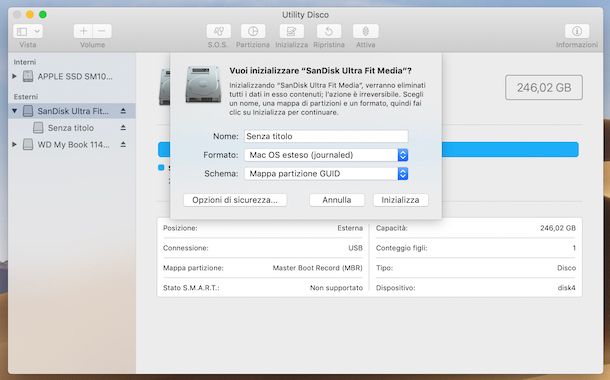Confirm with the Inizializza dialog button
The width and height of the screenshot is (610, 380).
(400, 200)
